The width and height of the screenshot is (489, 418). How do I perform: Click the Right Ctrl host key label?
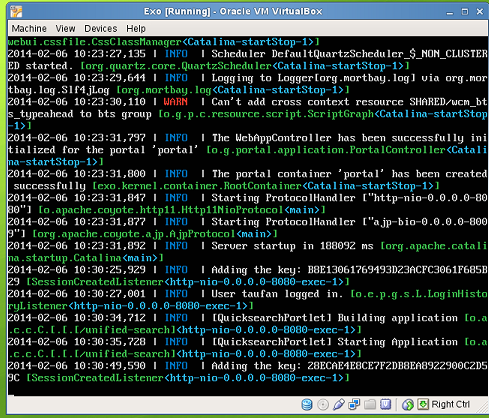(450, 404)
